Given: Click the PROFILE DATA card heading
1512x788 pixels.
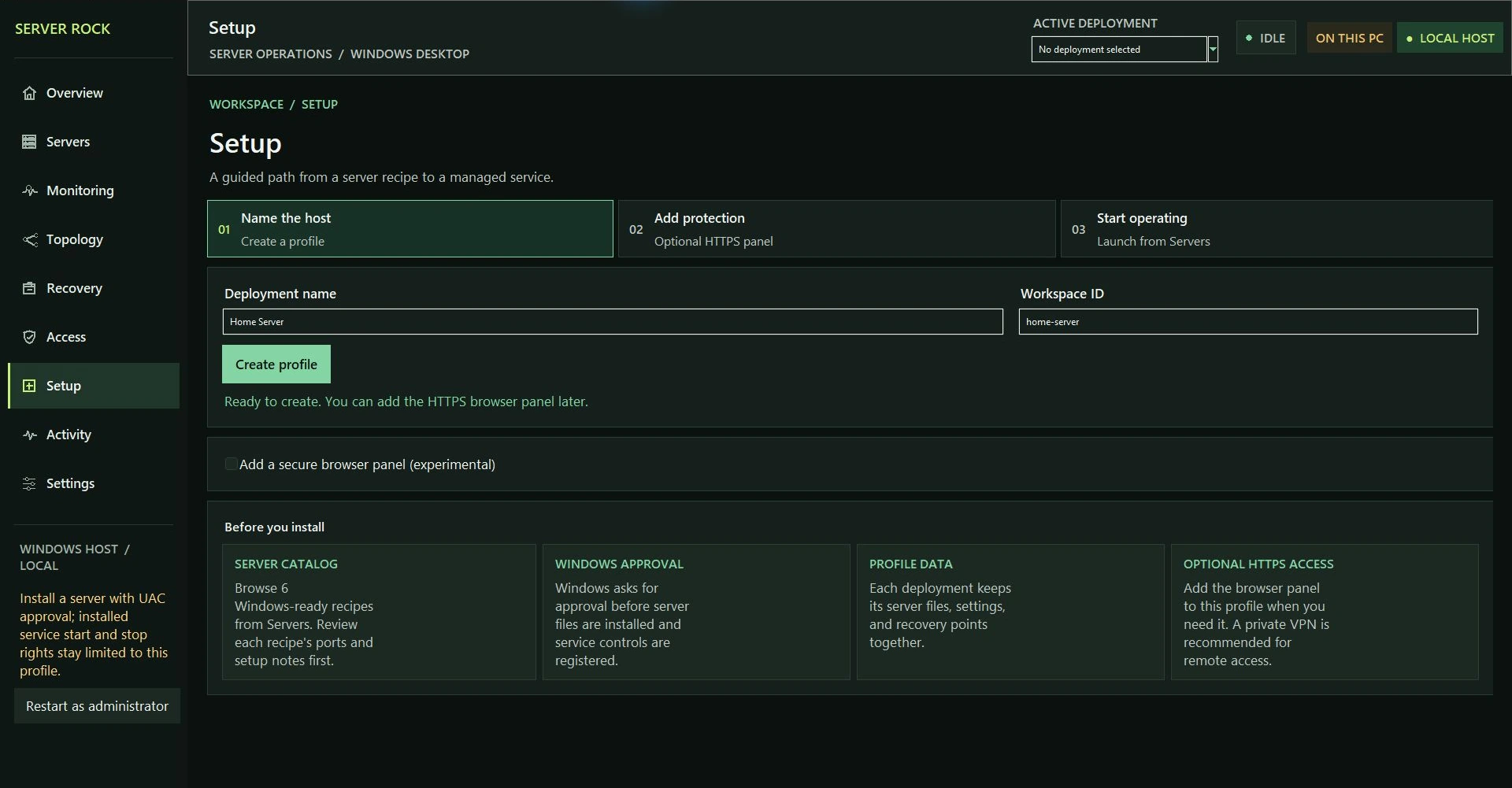Looking at the screenshot, I should [911, 564].
